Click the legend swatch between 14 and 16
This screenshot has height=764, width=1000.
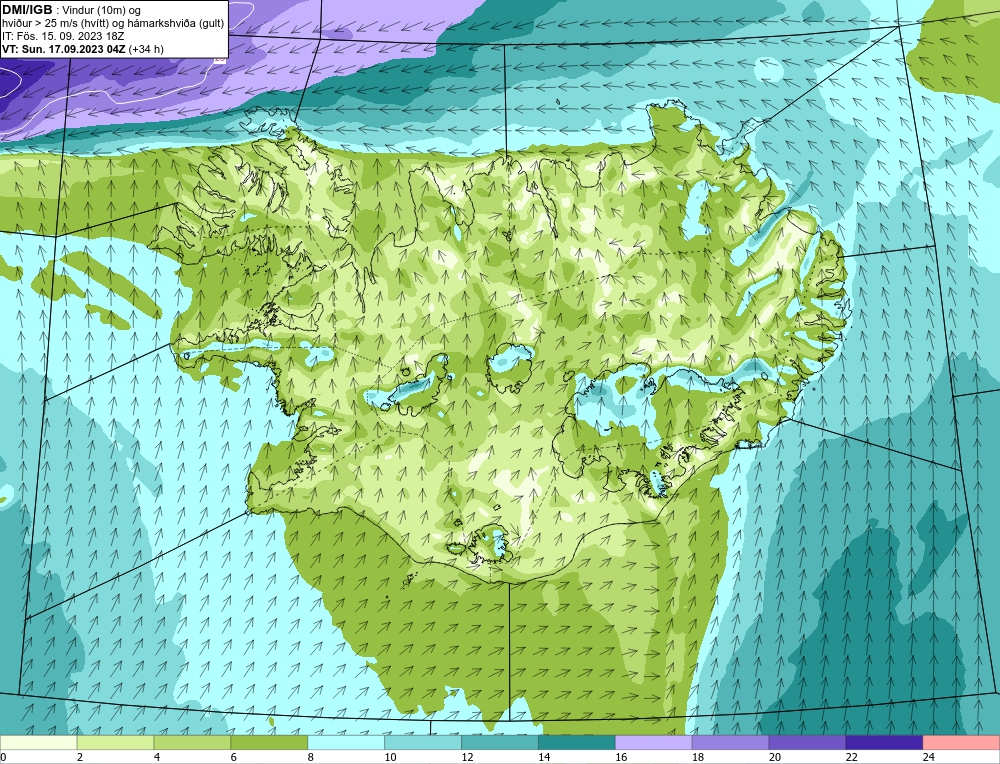pos(577,742)
